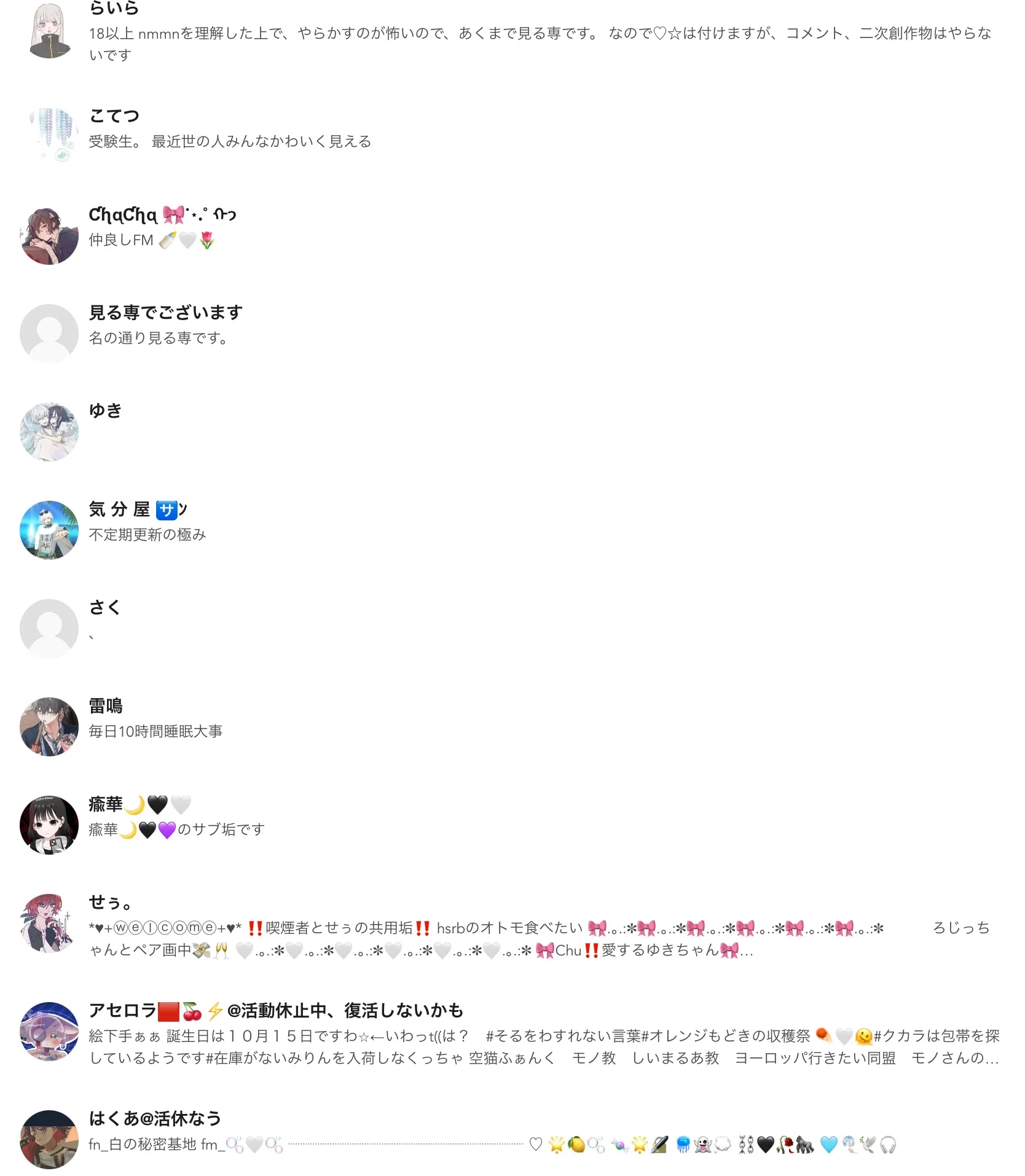1025x1176 pixels.
Task: Click はくあ@活休なう username
Action: 155,1118
